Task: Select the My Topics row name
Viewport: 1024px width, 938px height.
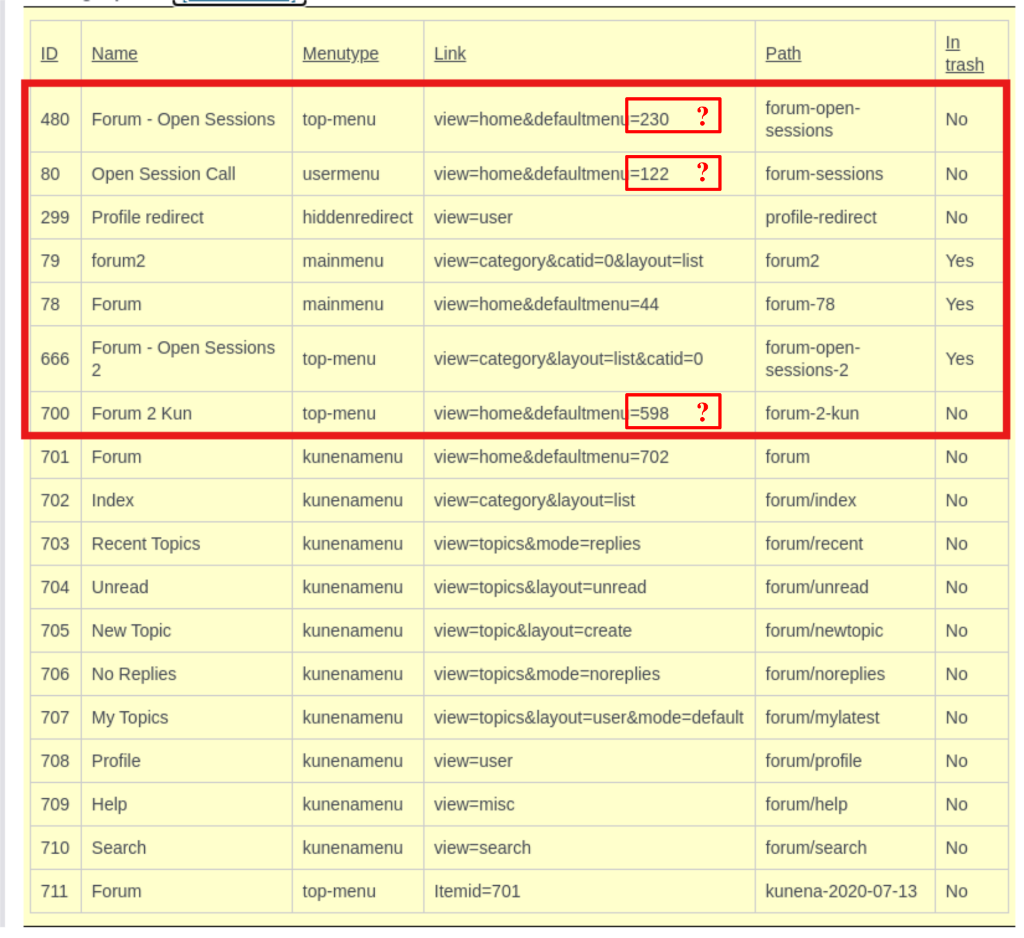Action: click(130, 718)
